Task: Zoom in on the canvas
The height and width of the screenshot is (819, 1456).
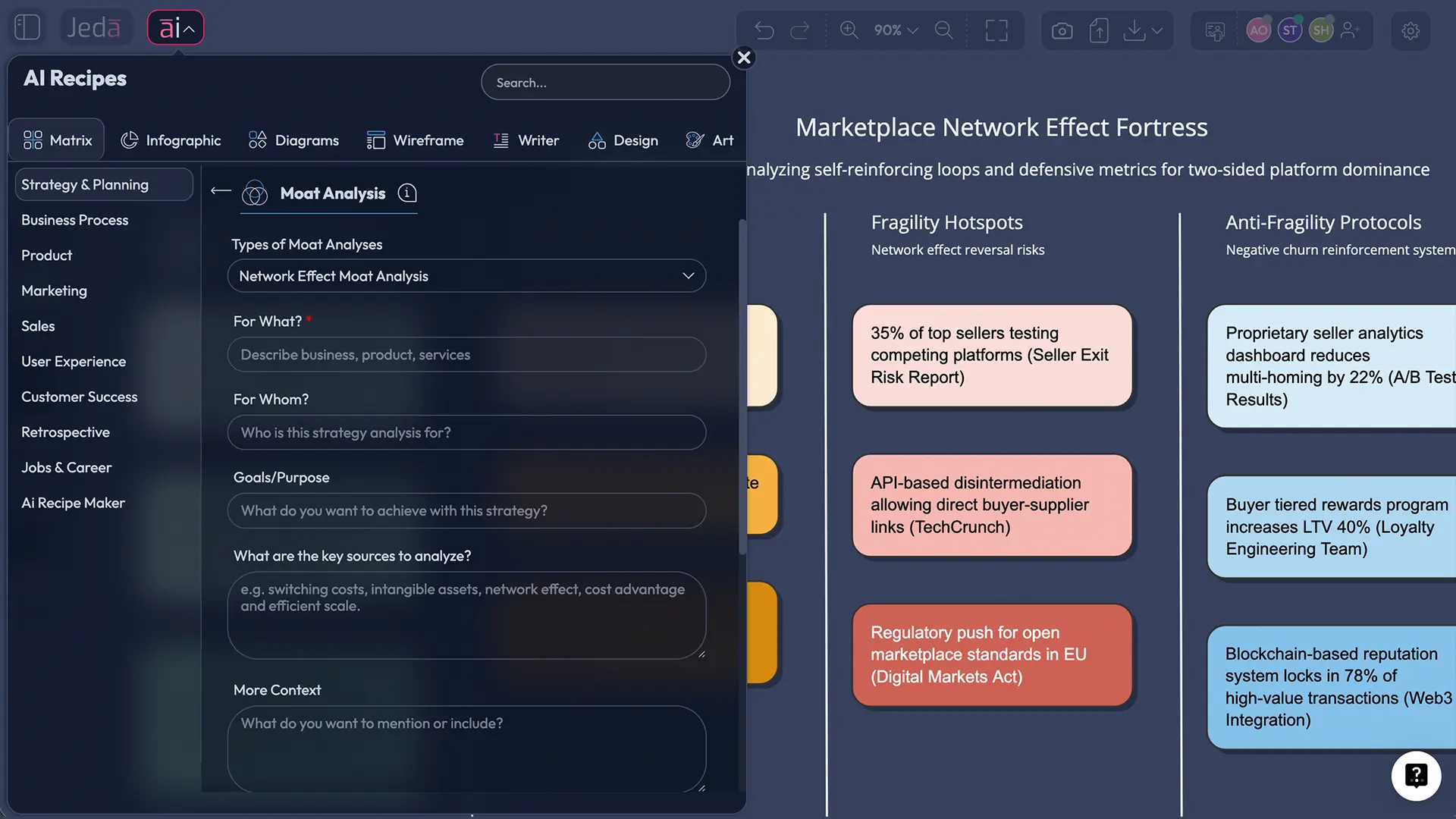Action: [x=849, y=30]
